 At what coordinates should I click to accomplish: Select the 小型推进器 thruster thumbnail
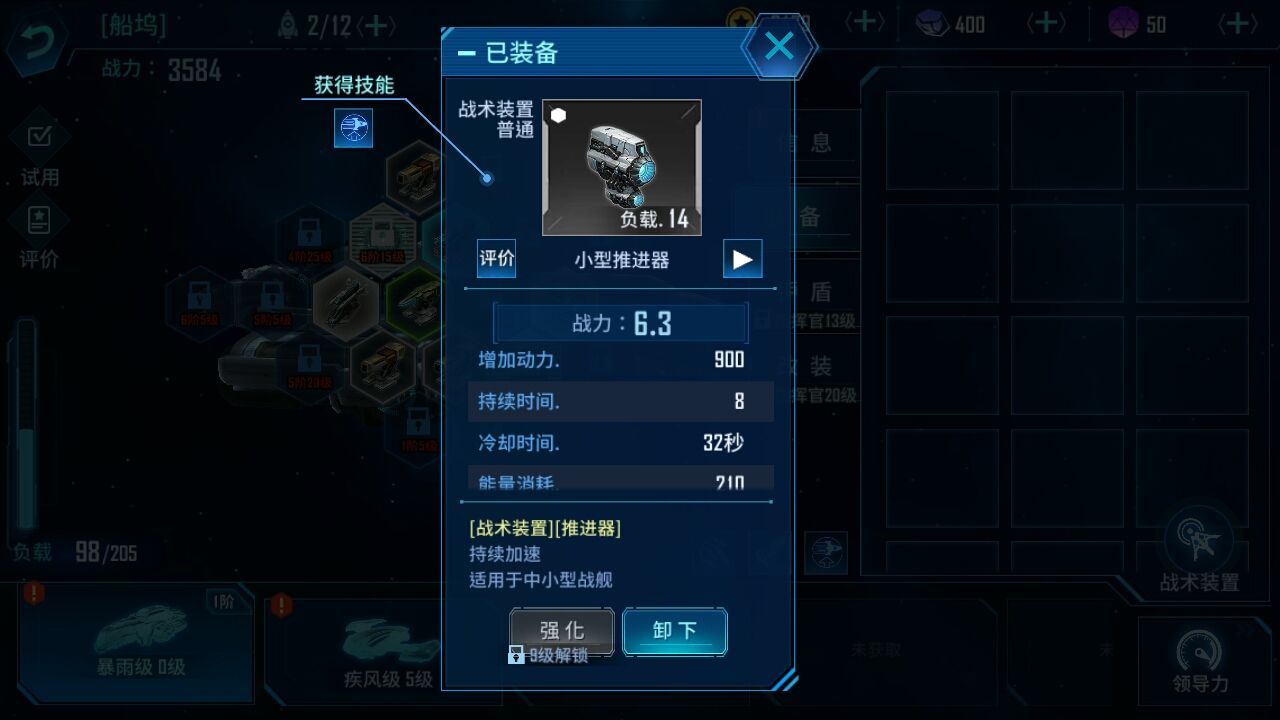tap(621, 167)
